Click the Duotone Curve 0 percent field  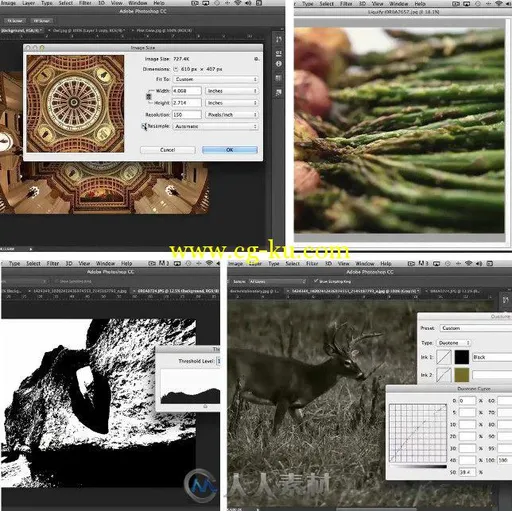(x=467, y=401)
